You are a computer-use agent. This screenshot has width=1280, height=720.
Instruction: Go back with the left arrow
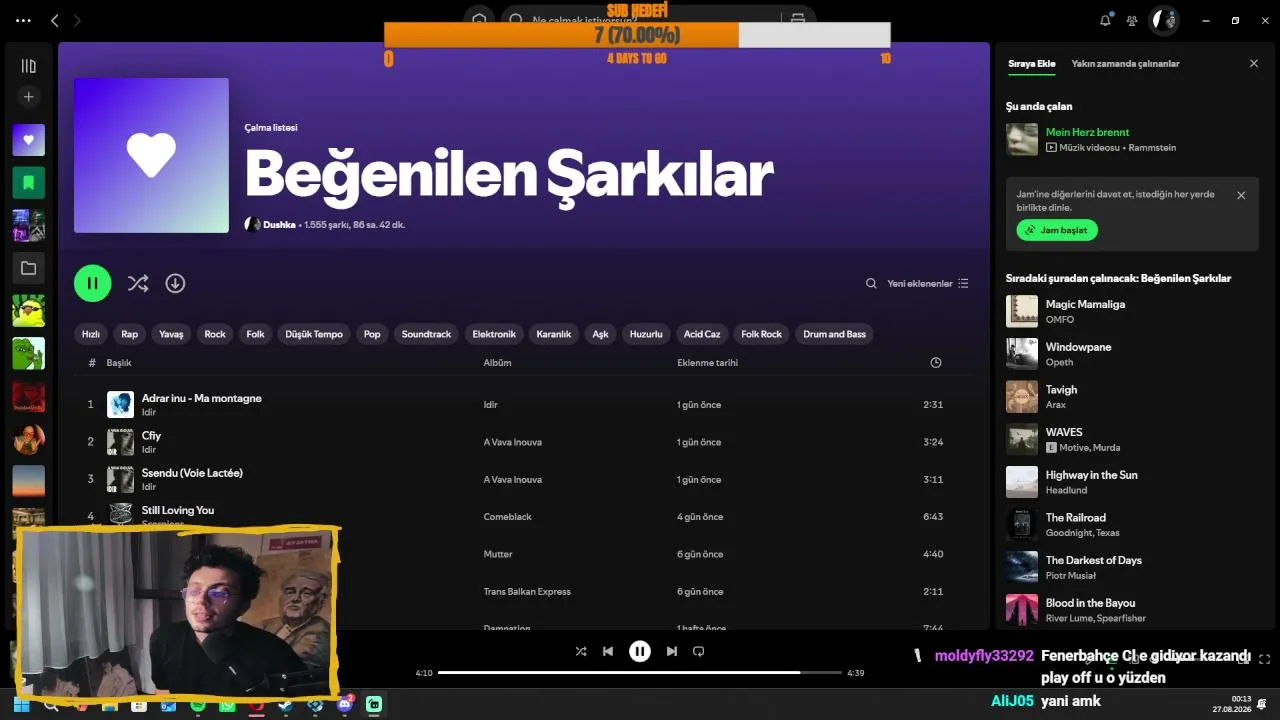(x=55, y=20)
